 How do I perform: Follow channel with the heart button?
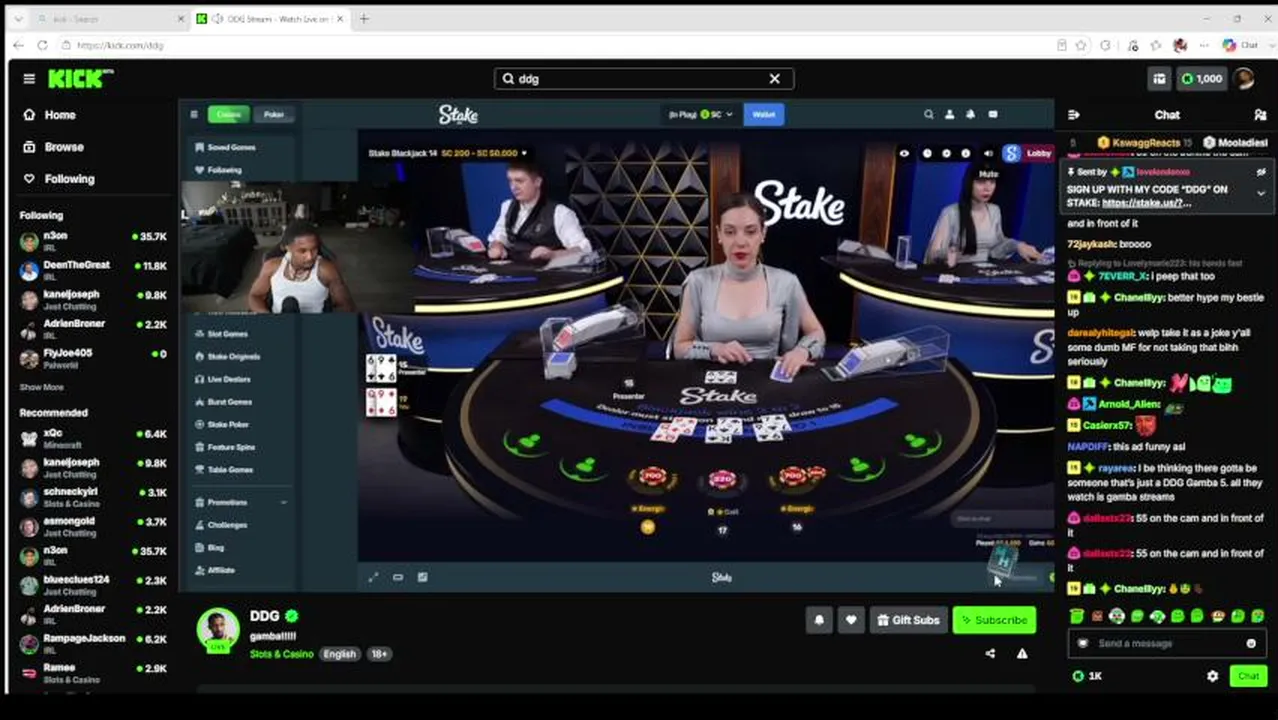(x=851, y=620)
